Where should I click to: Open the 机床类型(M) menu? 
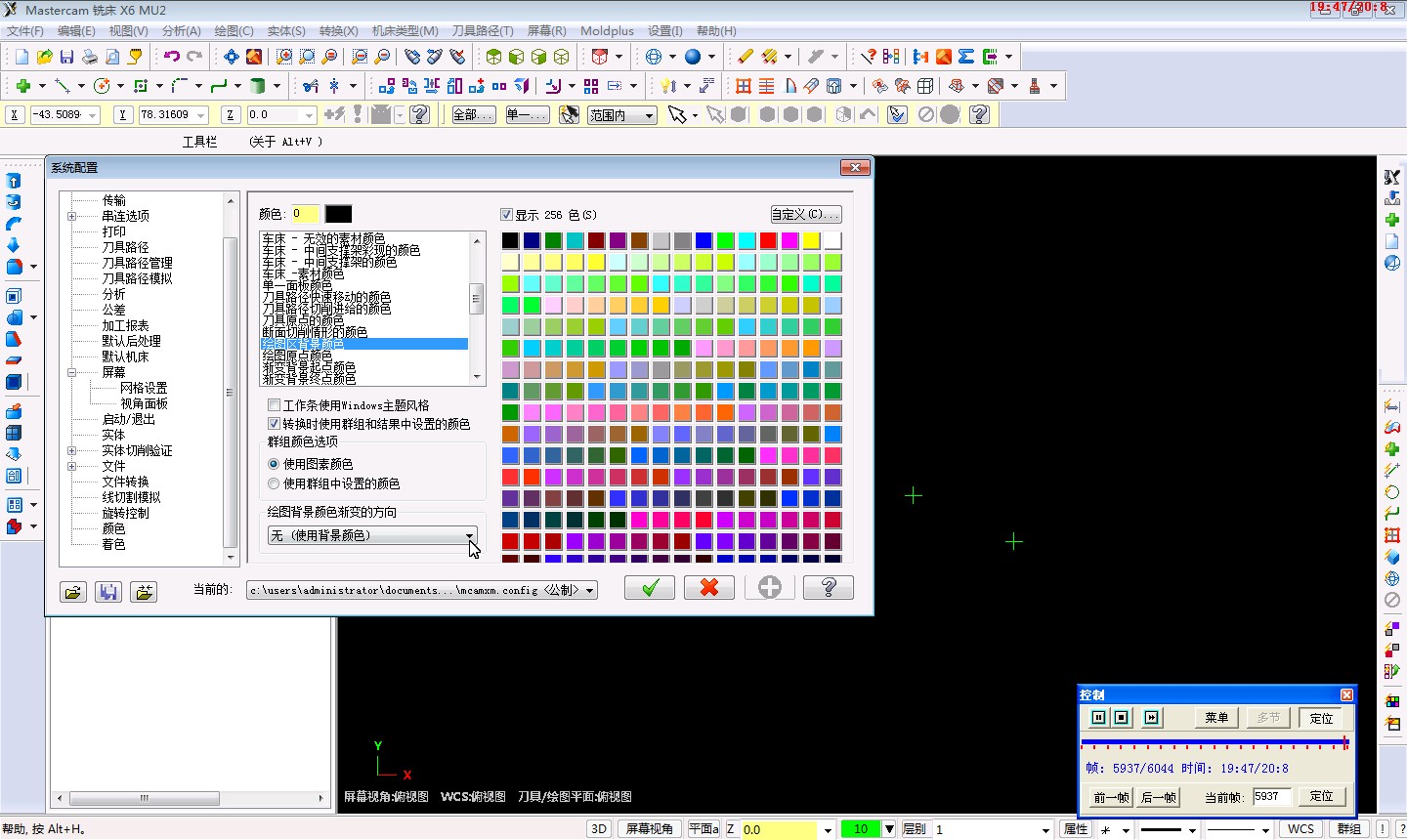405,31
